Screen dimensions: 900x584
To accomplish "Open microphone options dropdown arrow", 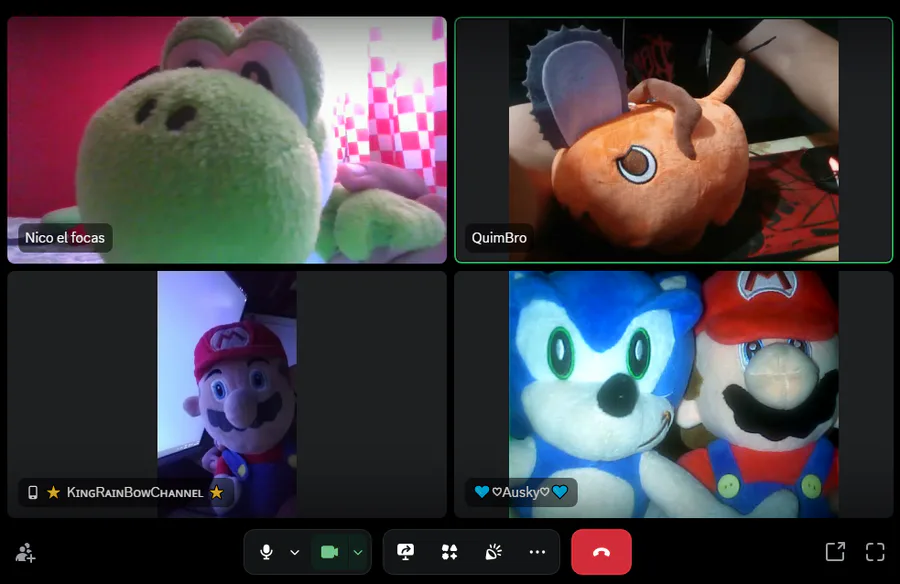I will tap(294, 552).
